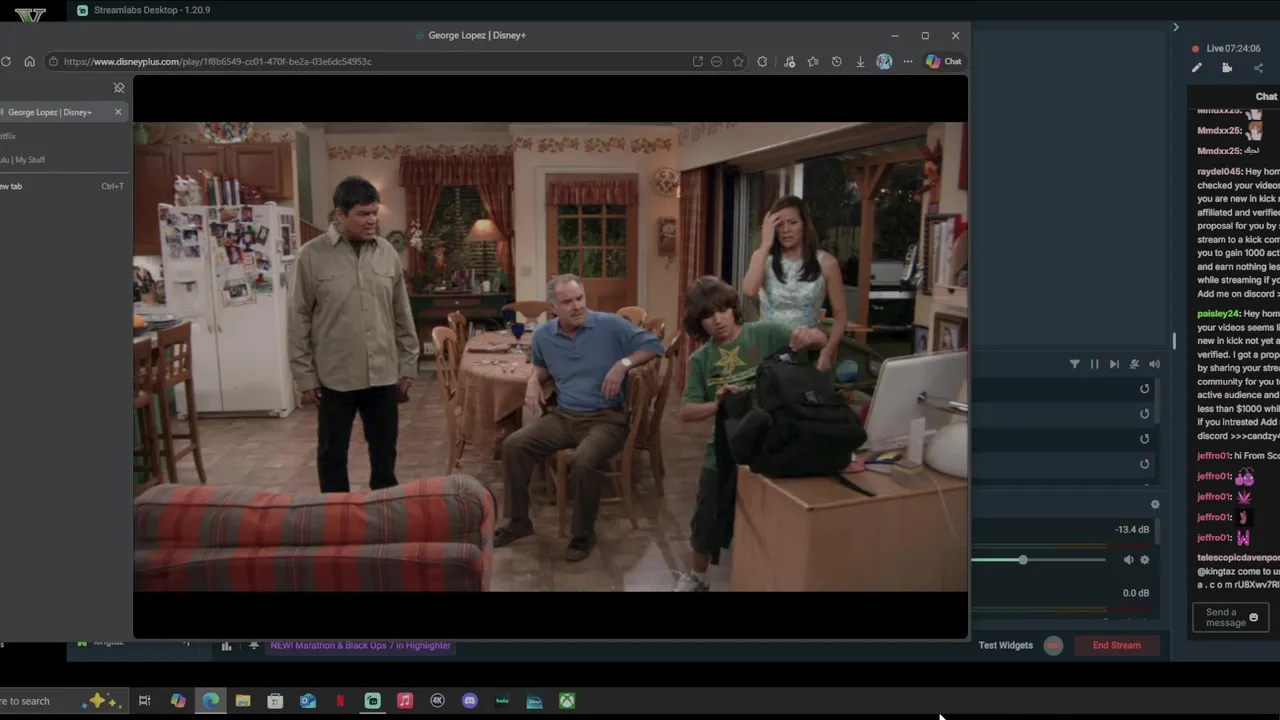
Task: Open Netflix from the taskbar
Action: 340,701
